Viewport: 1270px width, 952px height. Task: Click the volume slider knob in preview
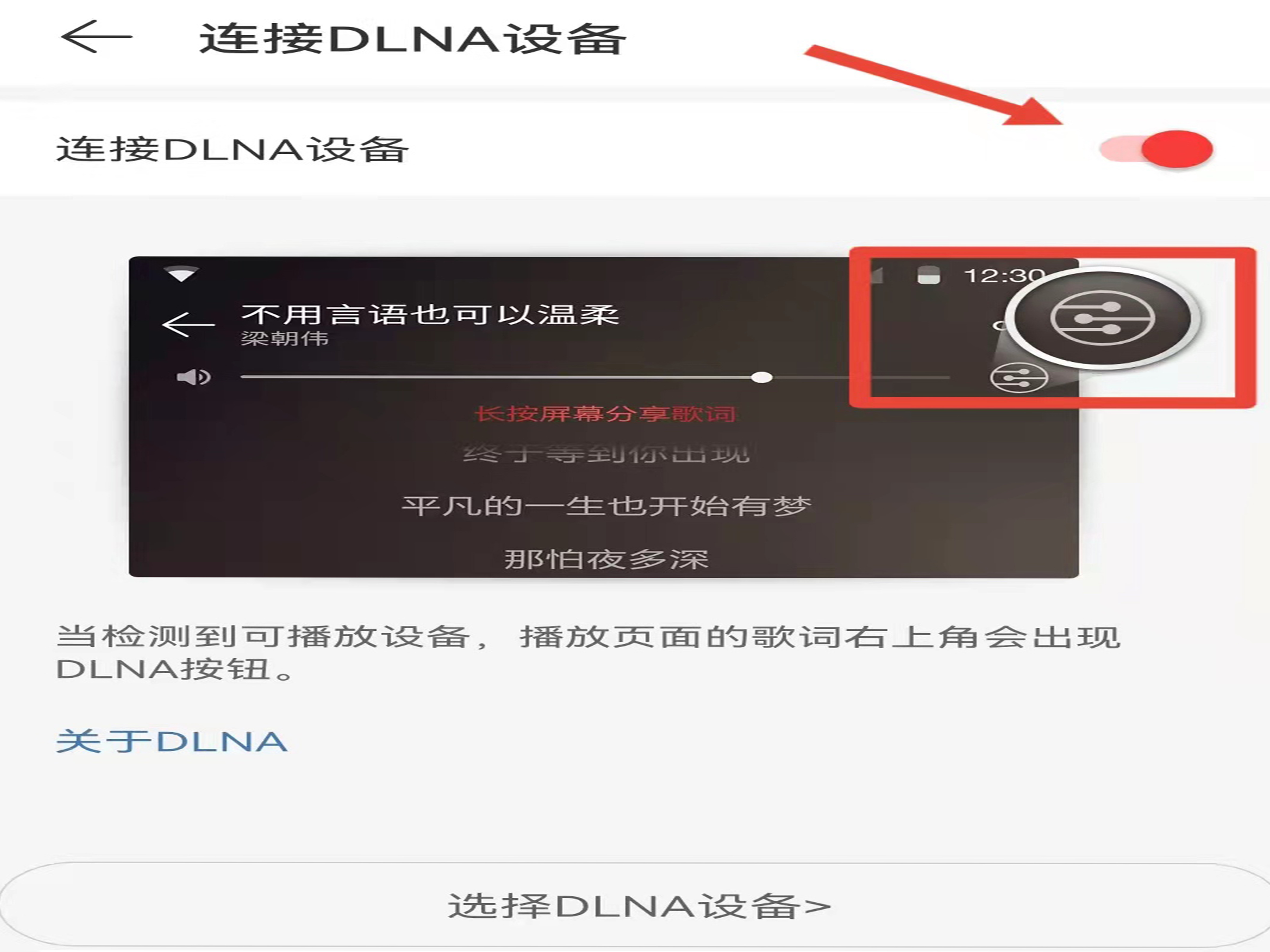761,377
